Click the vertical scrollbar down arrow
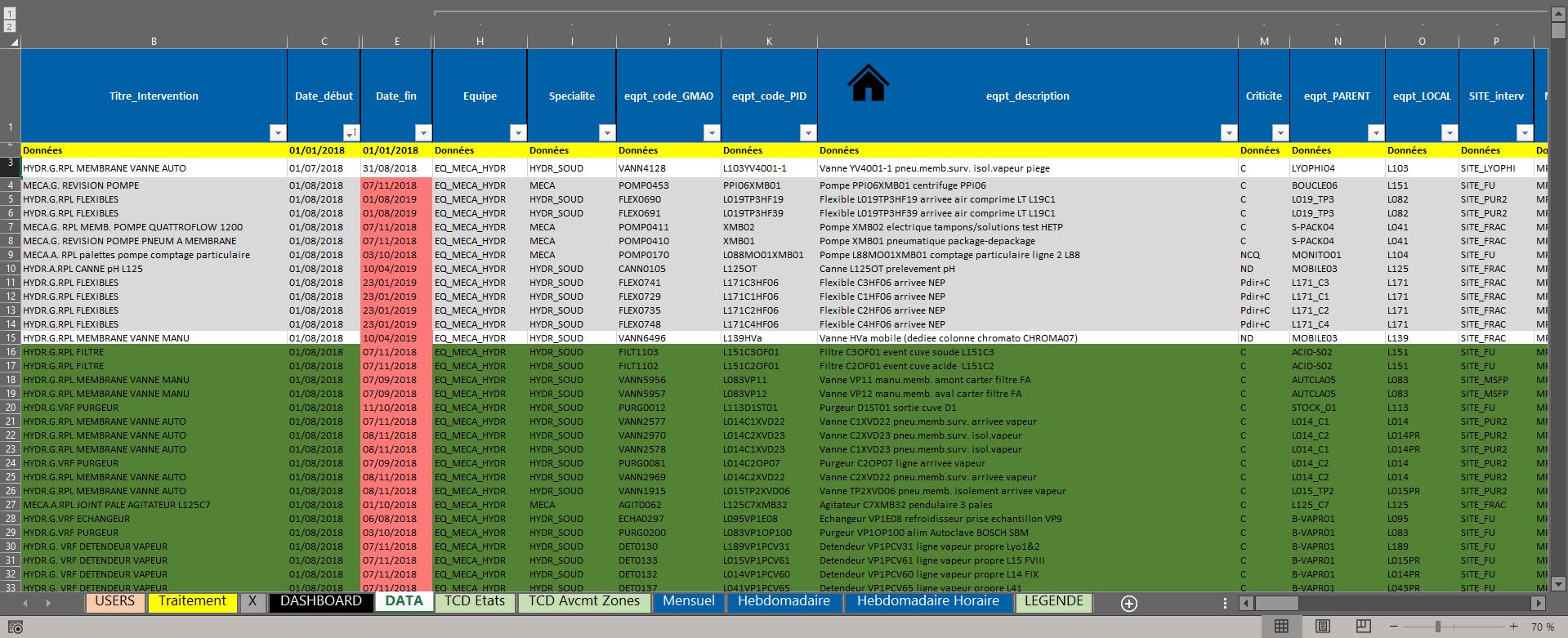The height and width of the screenshot is (638, 1568). pyautogui.click(x=1559, y=583)
